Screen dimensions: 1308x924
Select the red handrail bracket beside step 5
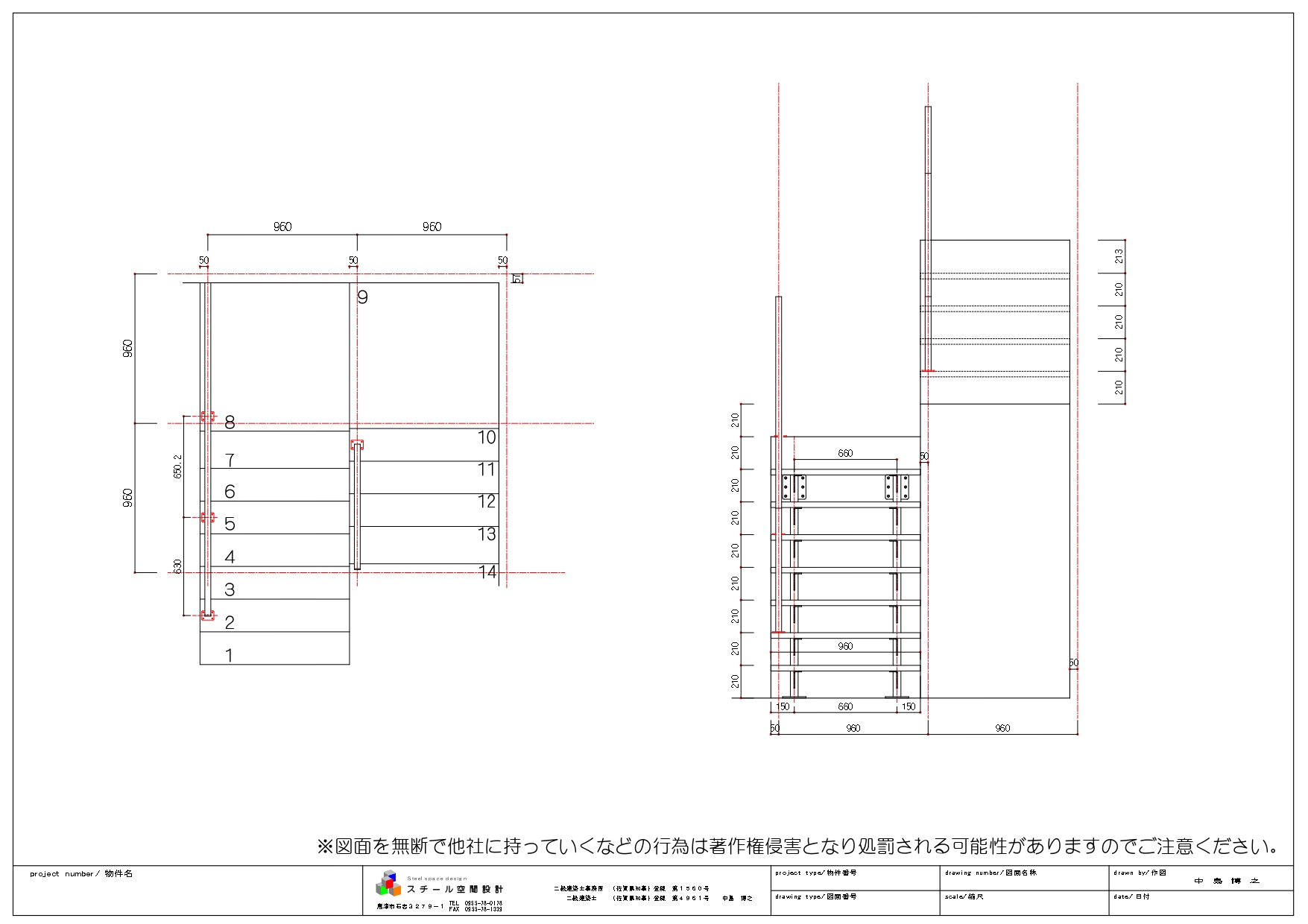click(x=207, y=517)
